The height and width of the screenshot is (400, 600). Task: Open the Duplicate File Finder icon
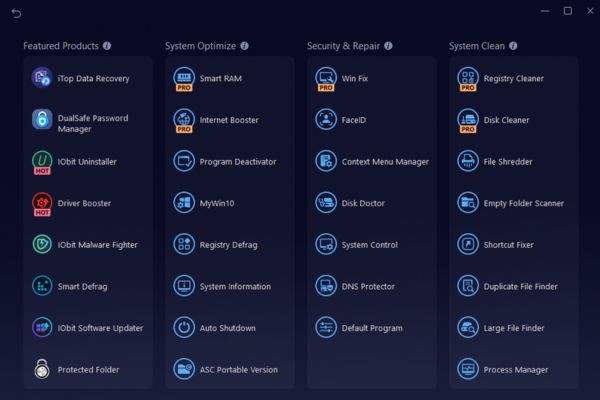[468, 286]
